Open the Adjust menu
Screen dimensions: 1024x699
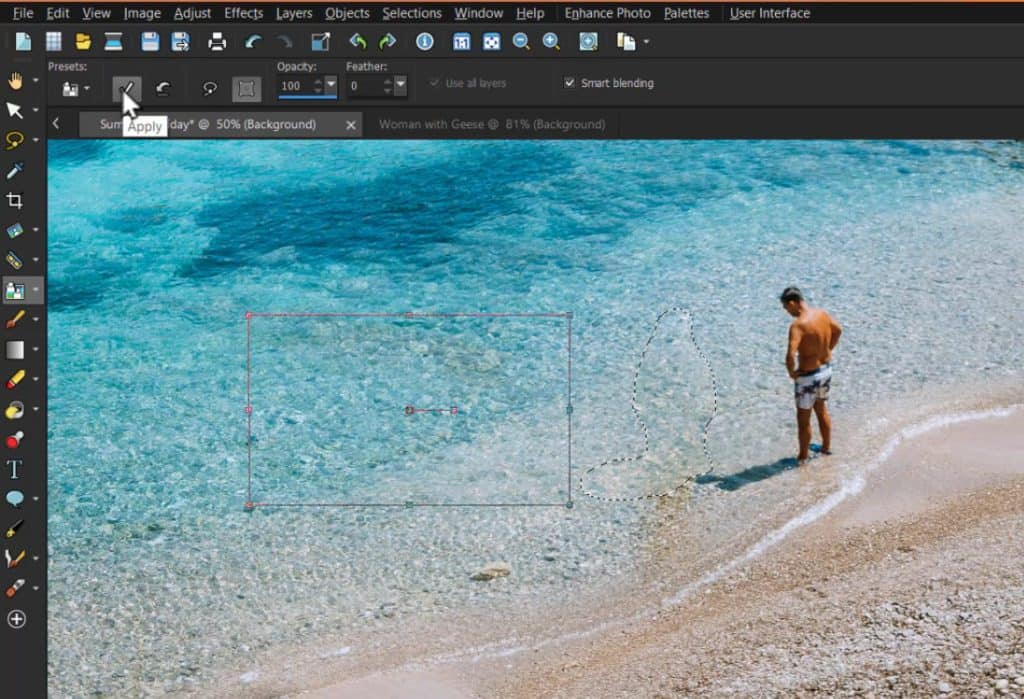192,13
